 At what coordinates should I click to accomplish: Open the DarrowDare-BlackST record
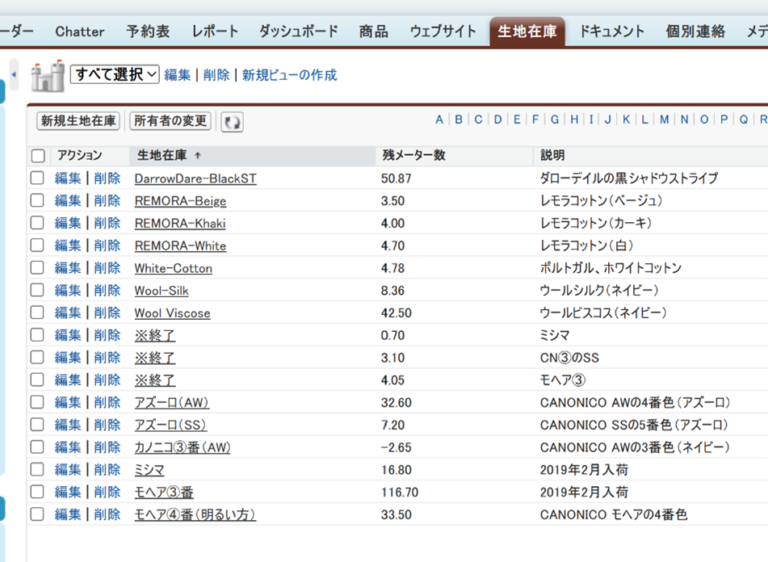[x=195, y=179]
